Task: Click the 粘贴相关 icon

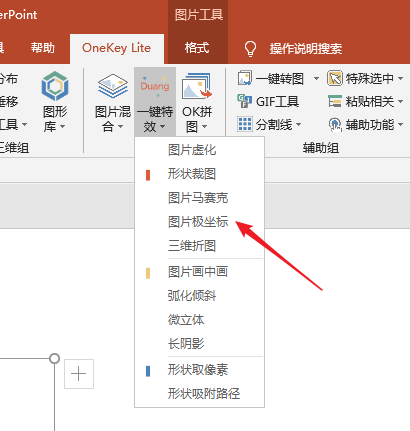Action: [x=335, y=101]
